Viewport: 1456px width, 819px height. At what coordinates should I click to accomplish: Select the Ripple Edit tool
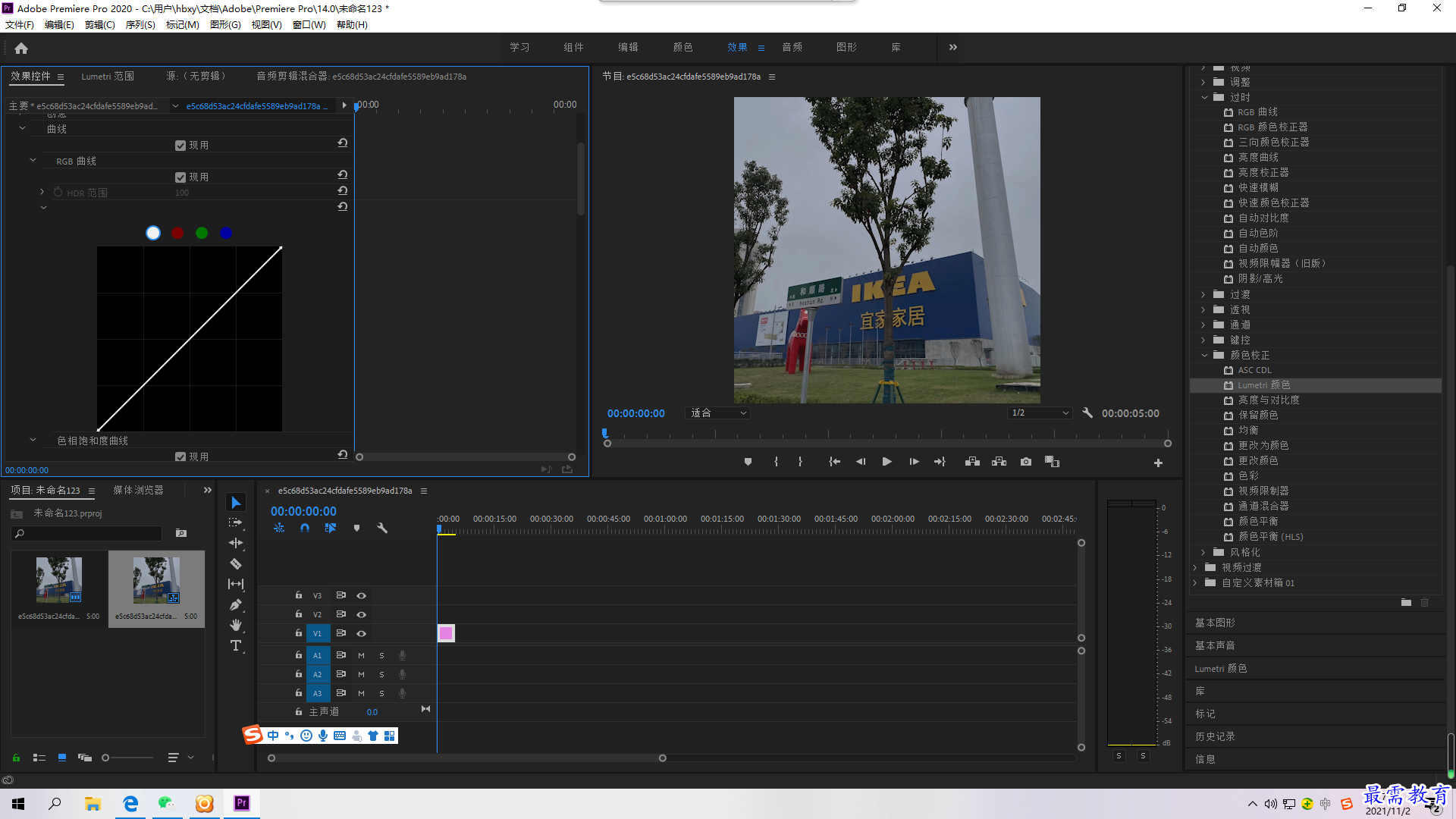pos(236,543)
